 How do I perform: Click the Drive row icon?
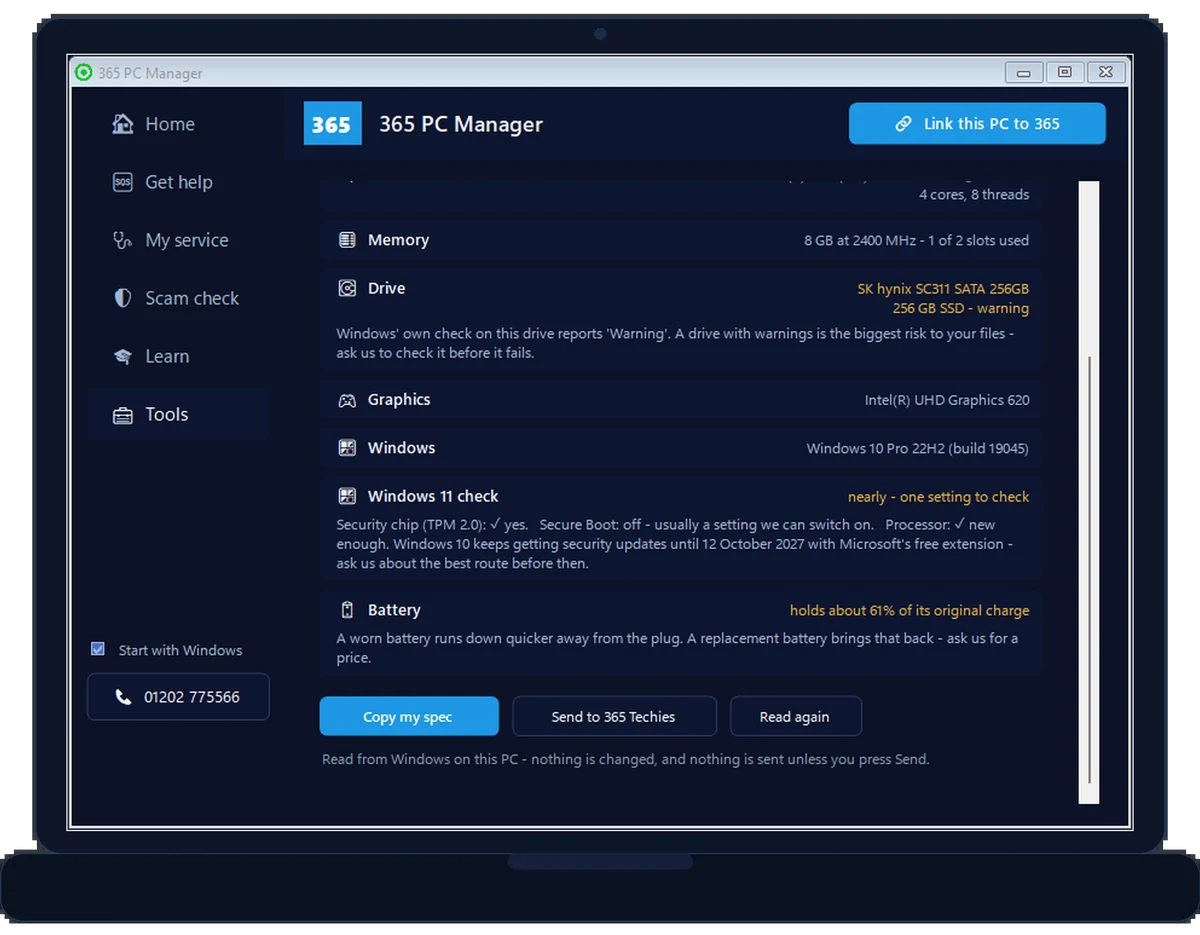tap(347, 288)
